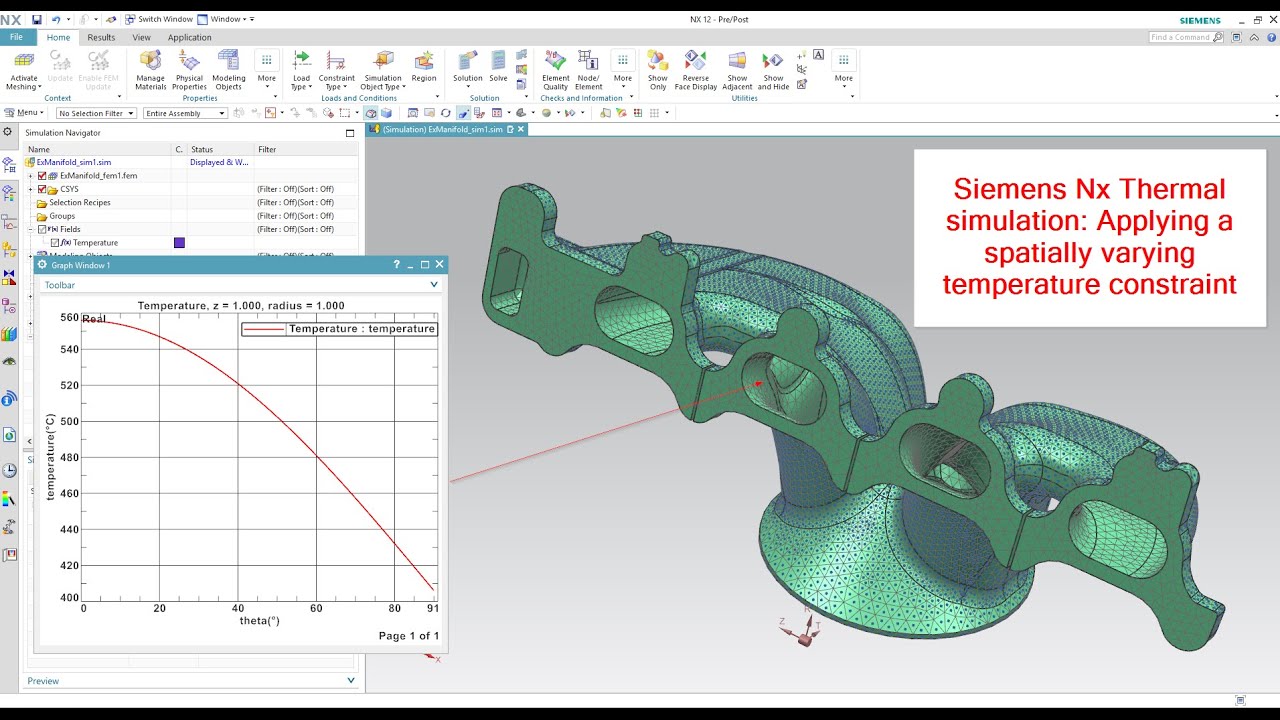Viewport: 1280px width, 720px height.
Task: Expand the CSYS tree node
Action: (x=31, y=189)
